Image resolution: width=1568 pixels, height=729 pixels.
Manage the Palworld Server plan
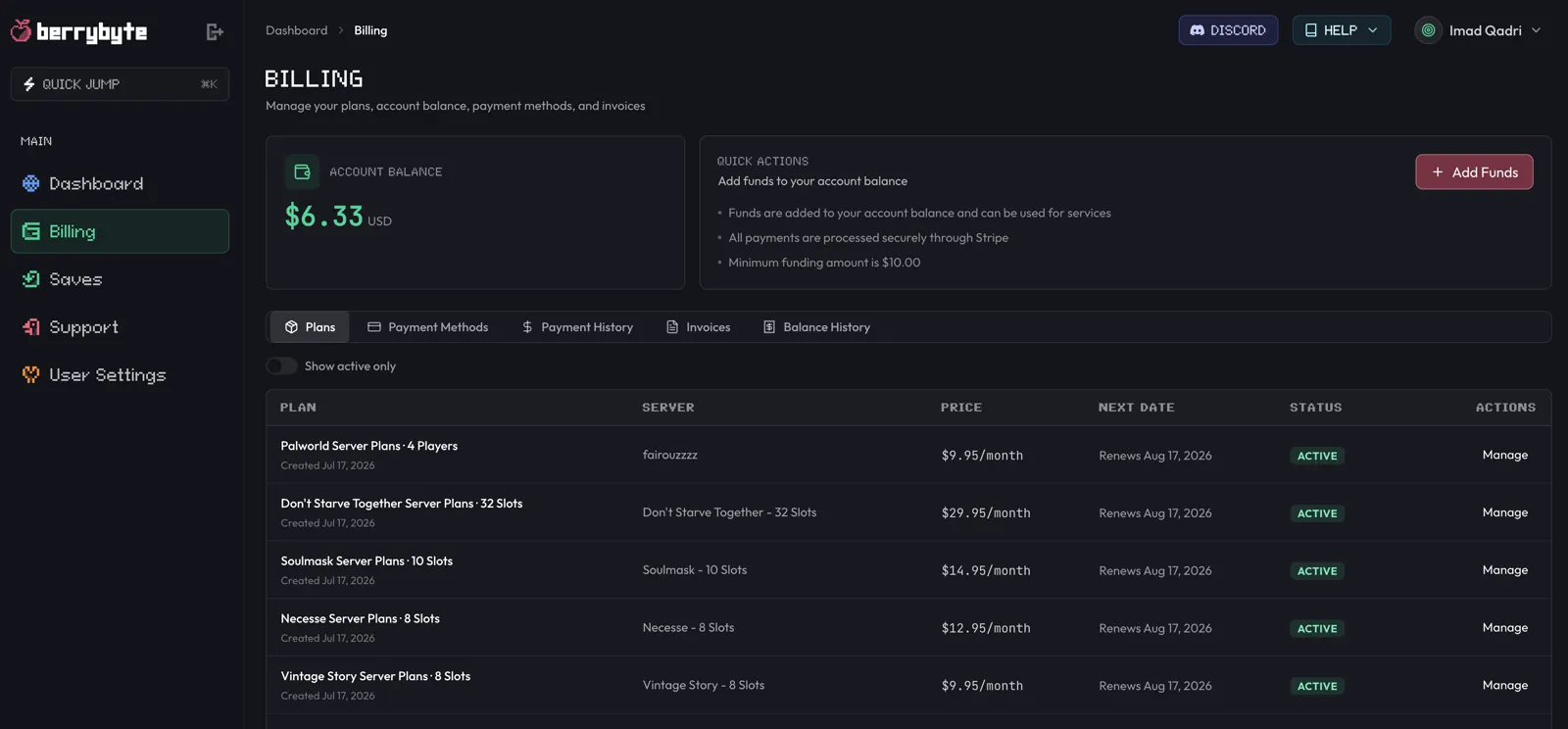tap(1504, 455)
